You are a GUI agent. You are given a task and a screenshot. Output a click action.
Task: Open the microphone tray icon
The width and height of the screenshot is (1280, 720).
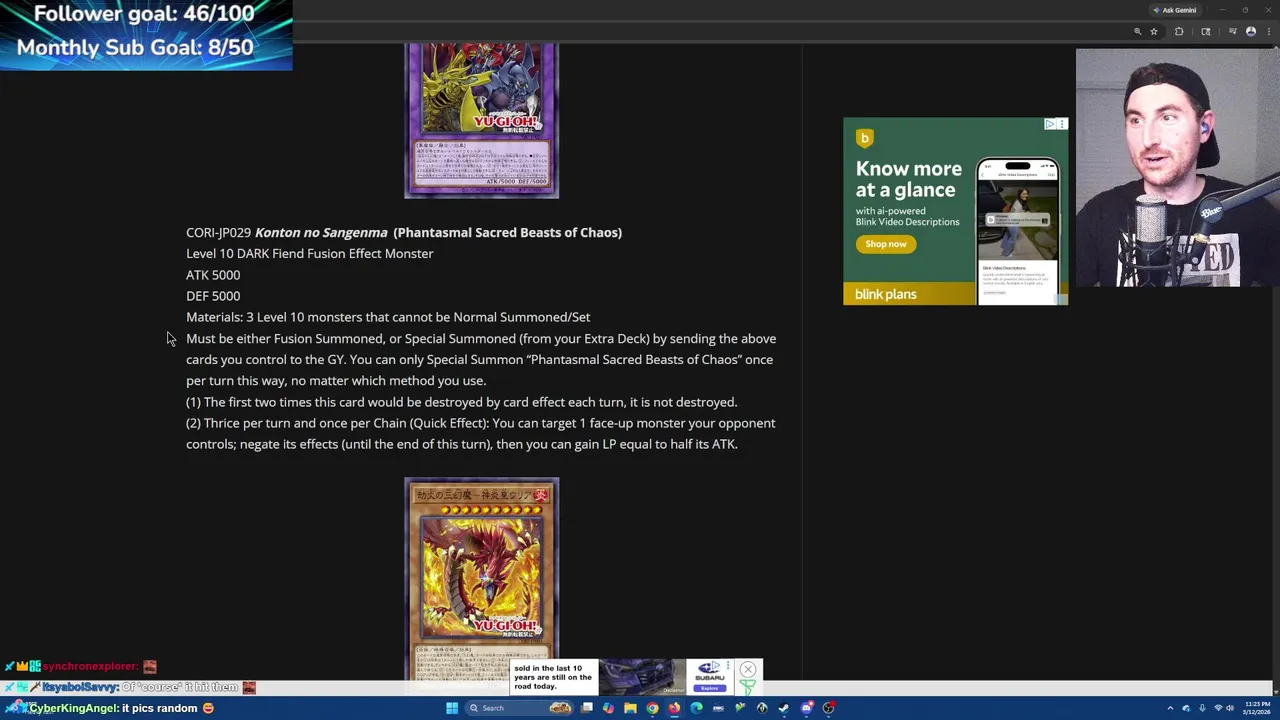point(1202,708)
